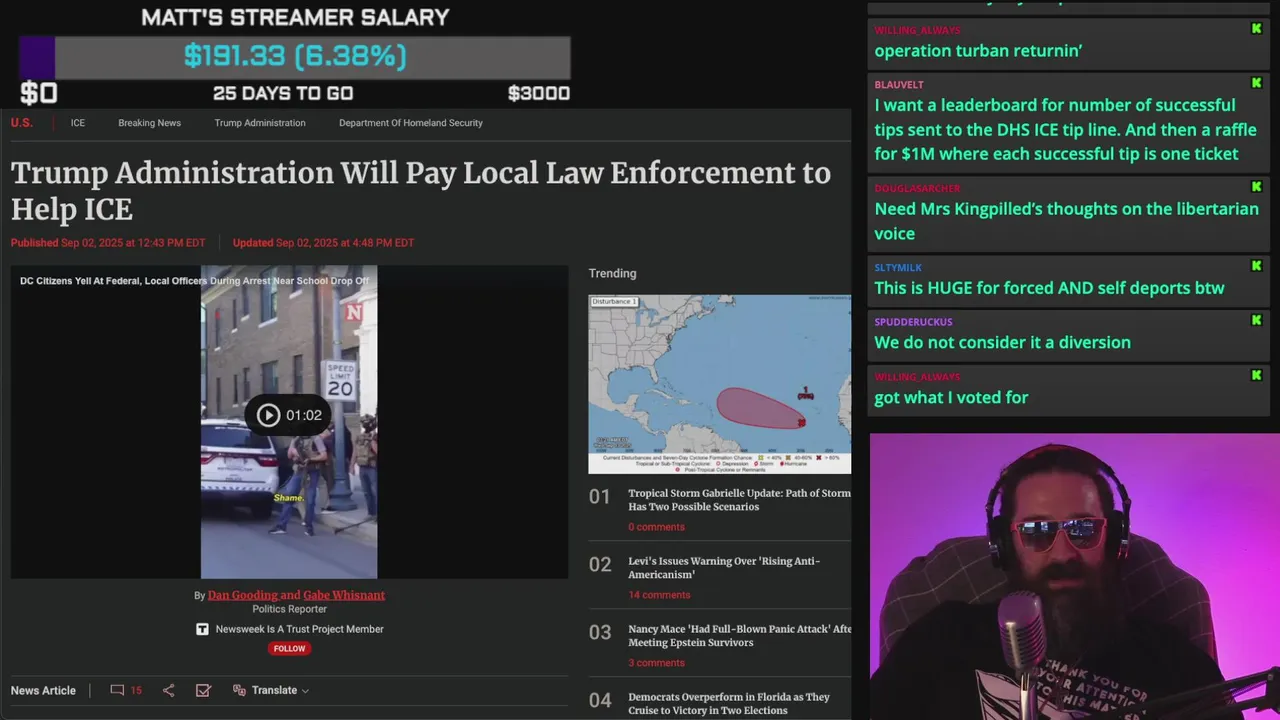This screenshot has height=720, width=1280.
Task: Click the Published Sep 02, 2025 timestamp
Action: 108,242
